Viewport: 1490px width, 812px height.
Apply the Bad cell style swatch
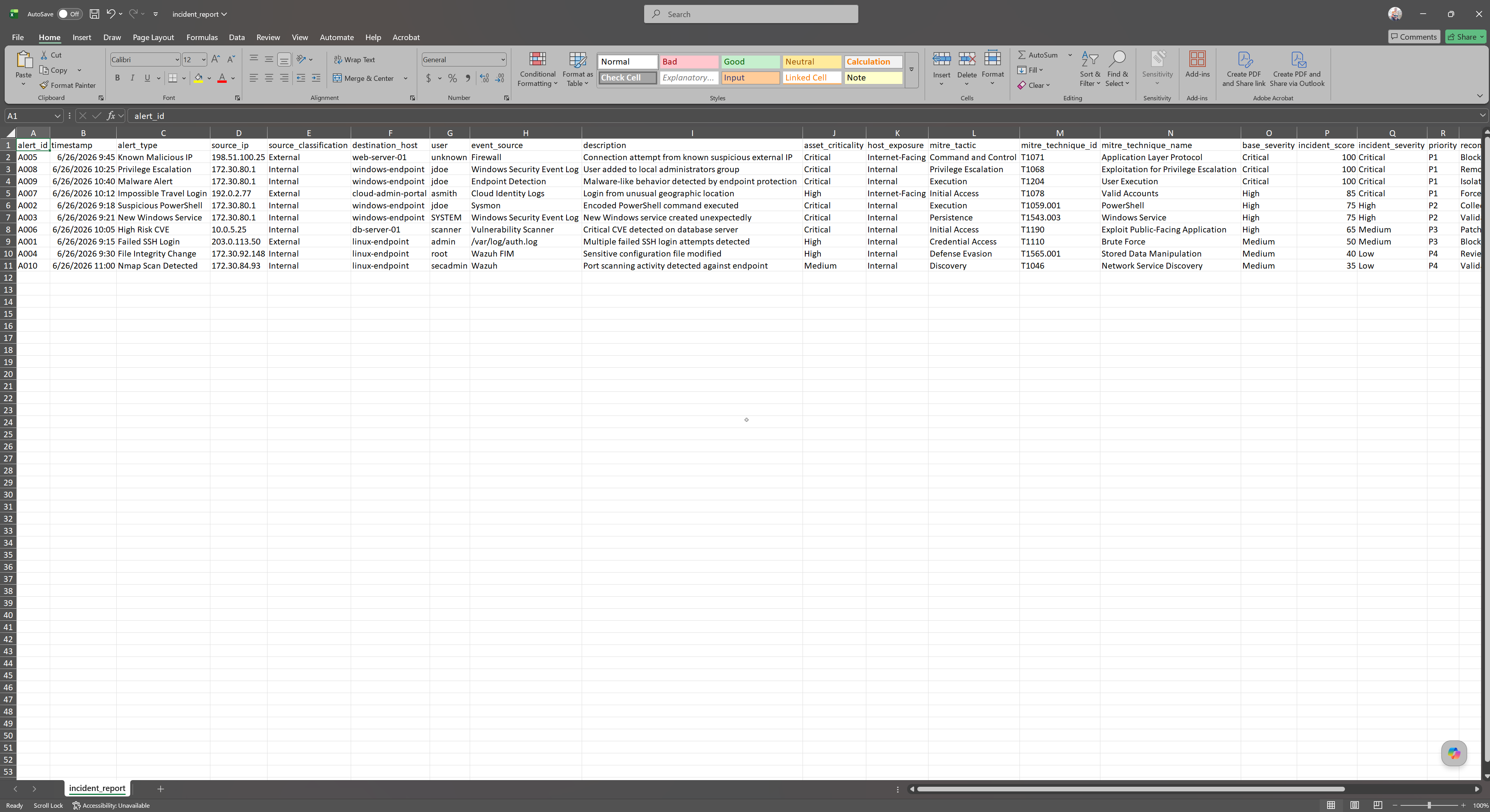coord(689,61)
